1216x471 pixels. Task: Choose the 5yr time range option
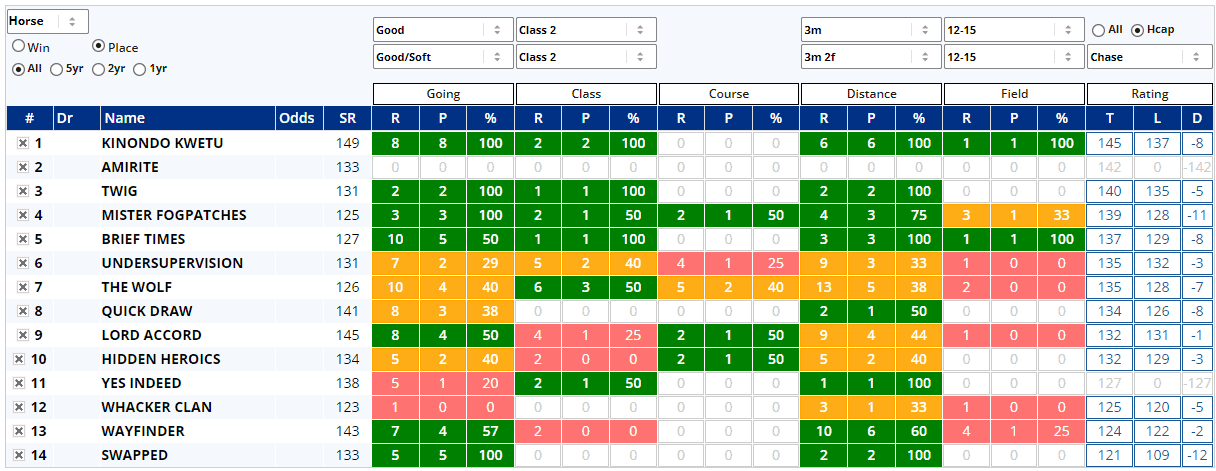coord(56,69)
